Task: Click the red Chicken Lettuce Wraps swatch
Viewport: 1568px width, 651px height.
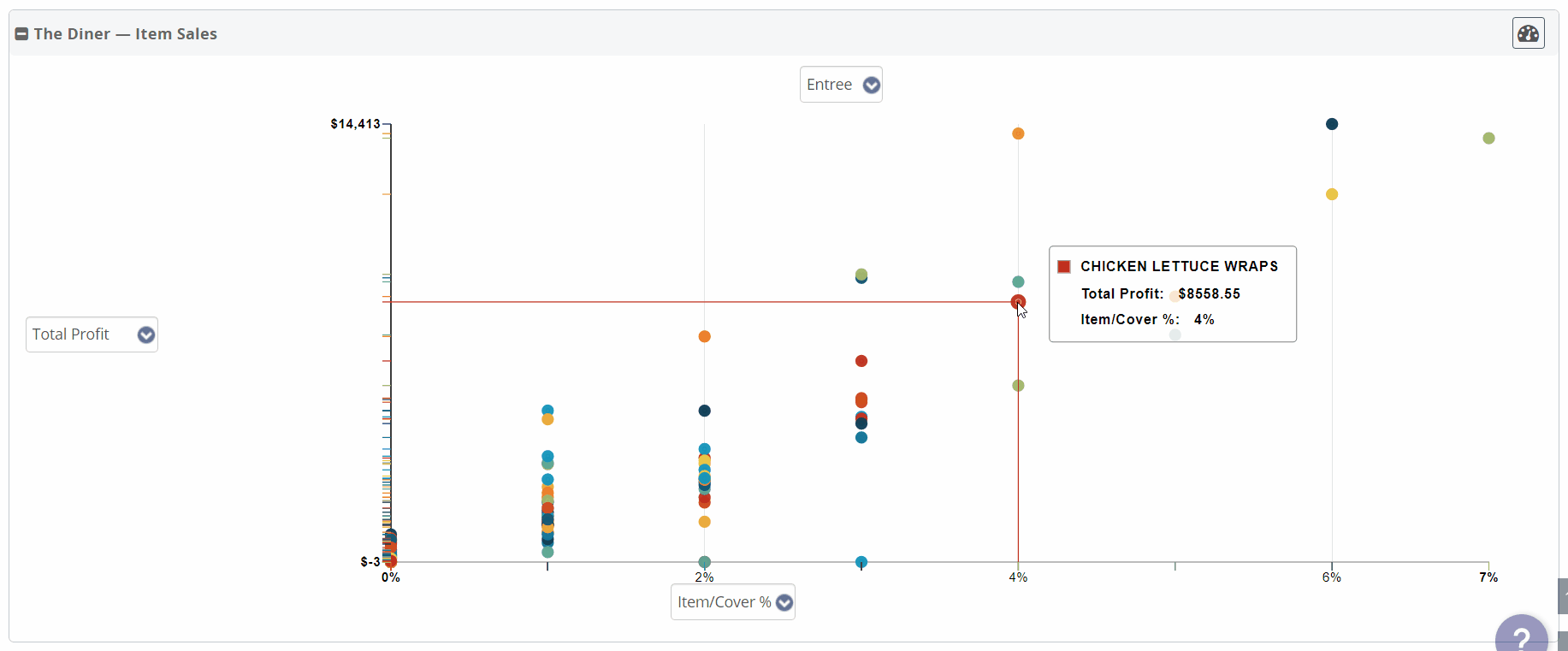Action: pyautogui.click(x=1064, y=267)
